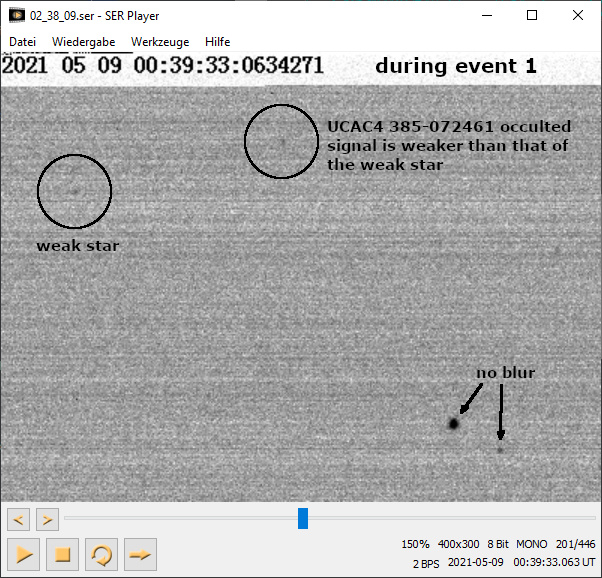
Task: Click the SER Player title bar icon
Action: coord(17,16)
